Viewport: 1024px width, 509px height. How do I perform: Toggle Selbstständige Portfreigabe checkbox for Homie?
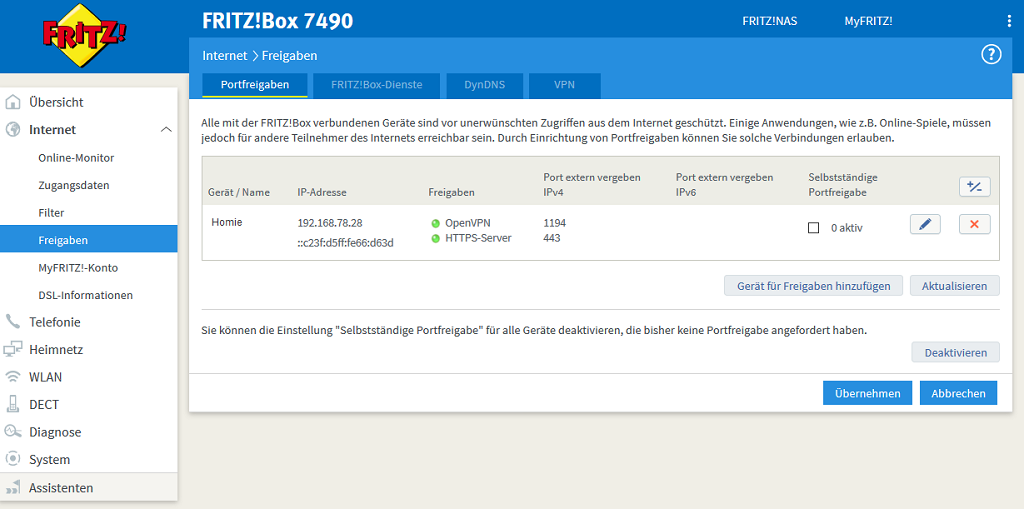pos(813,227)
